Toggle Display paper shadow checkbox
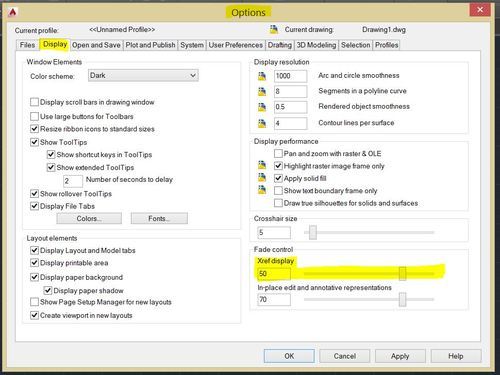500x375 pixels. click(48, 291)
